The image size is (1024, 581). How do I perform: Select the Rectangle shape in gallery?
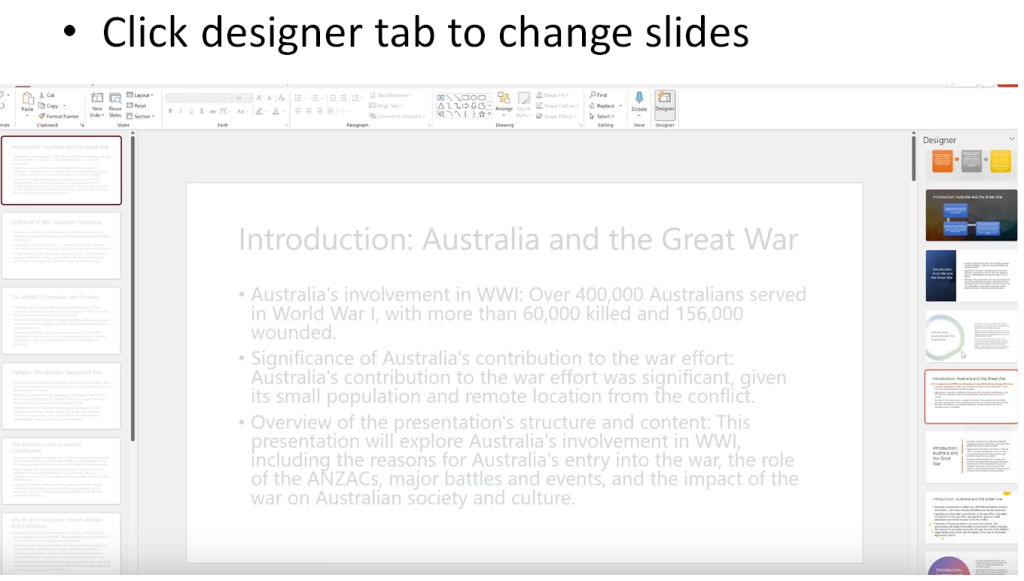[x=465, y=97]
